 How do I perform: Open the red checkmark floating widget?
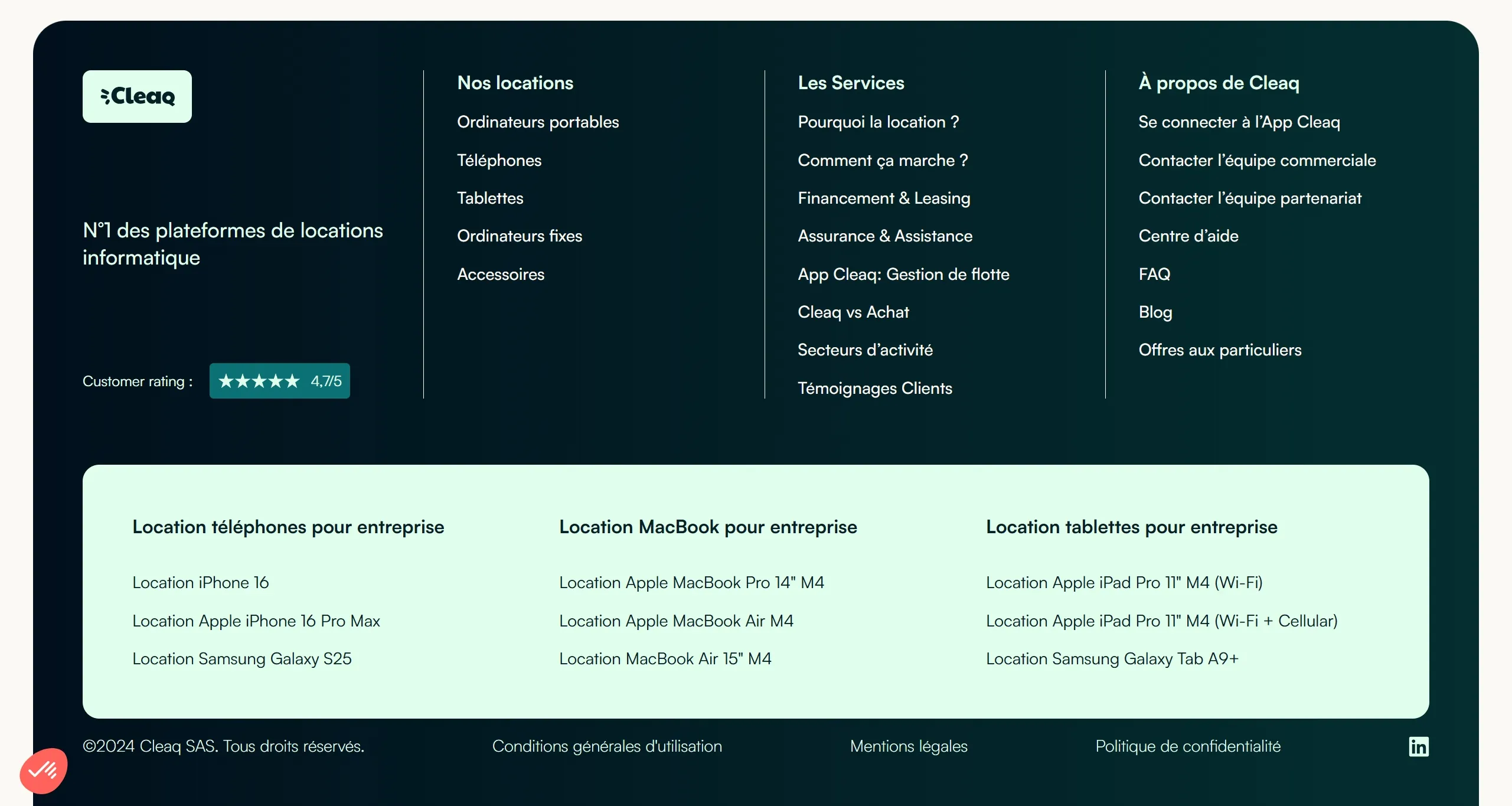[43, 771]
